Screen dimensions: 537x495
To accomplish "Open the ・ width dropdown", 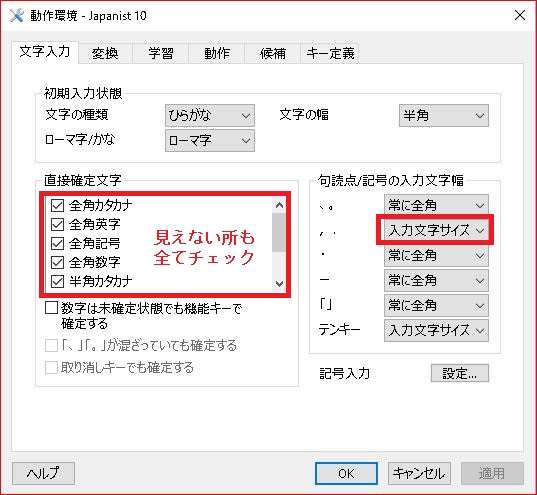I will pos(436,256).
